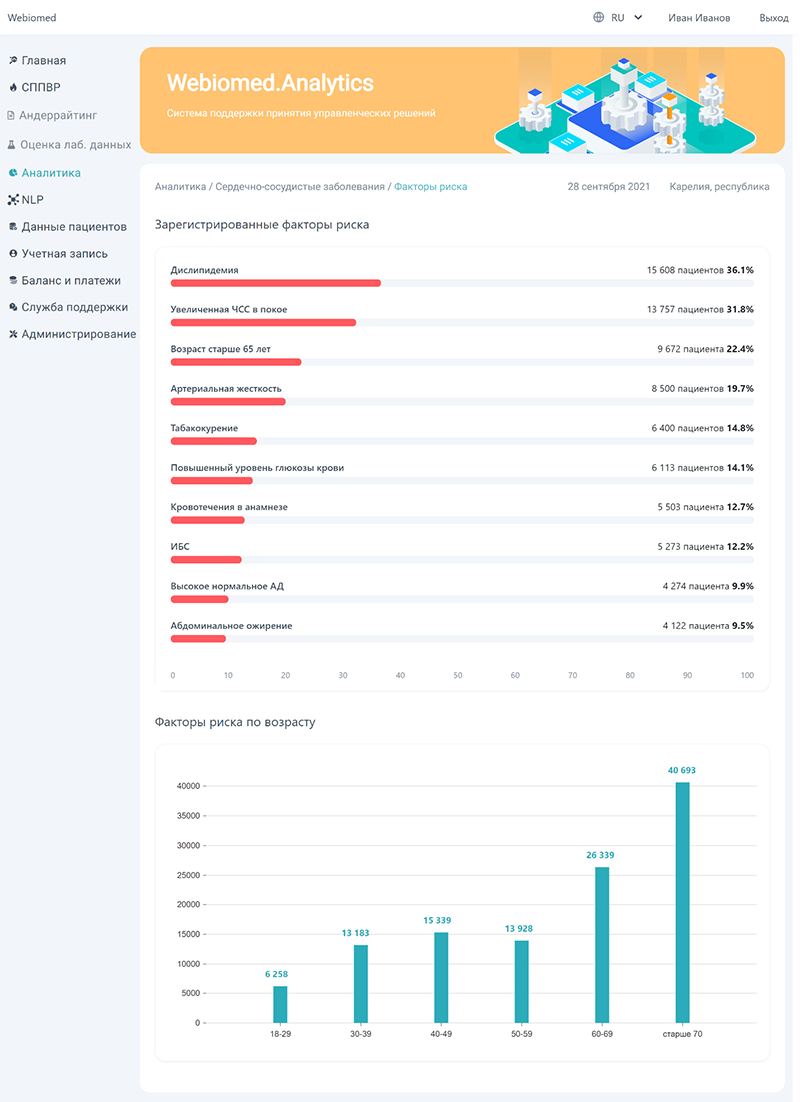Open the Главная menu item
Viewport: 800px width, 1102px height.
(44, 60)
